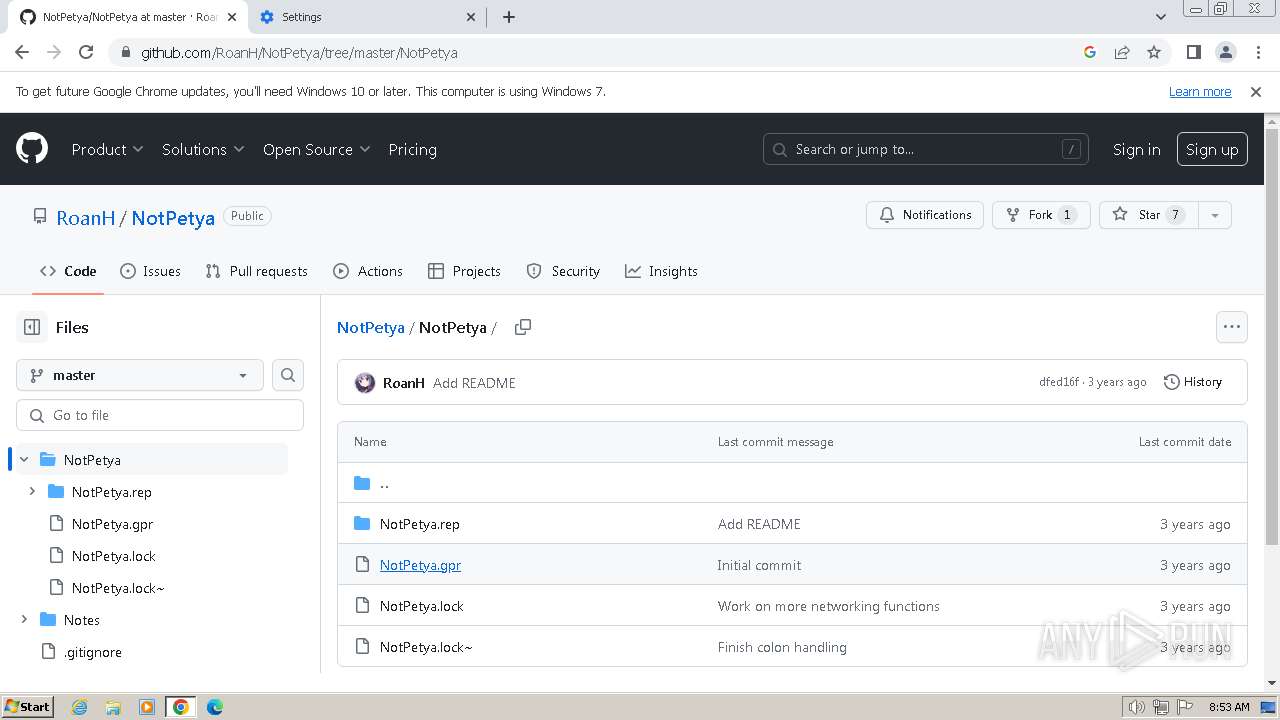Open NotPetya.lock~ file in list

[x=426, y=647]
